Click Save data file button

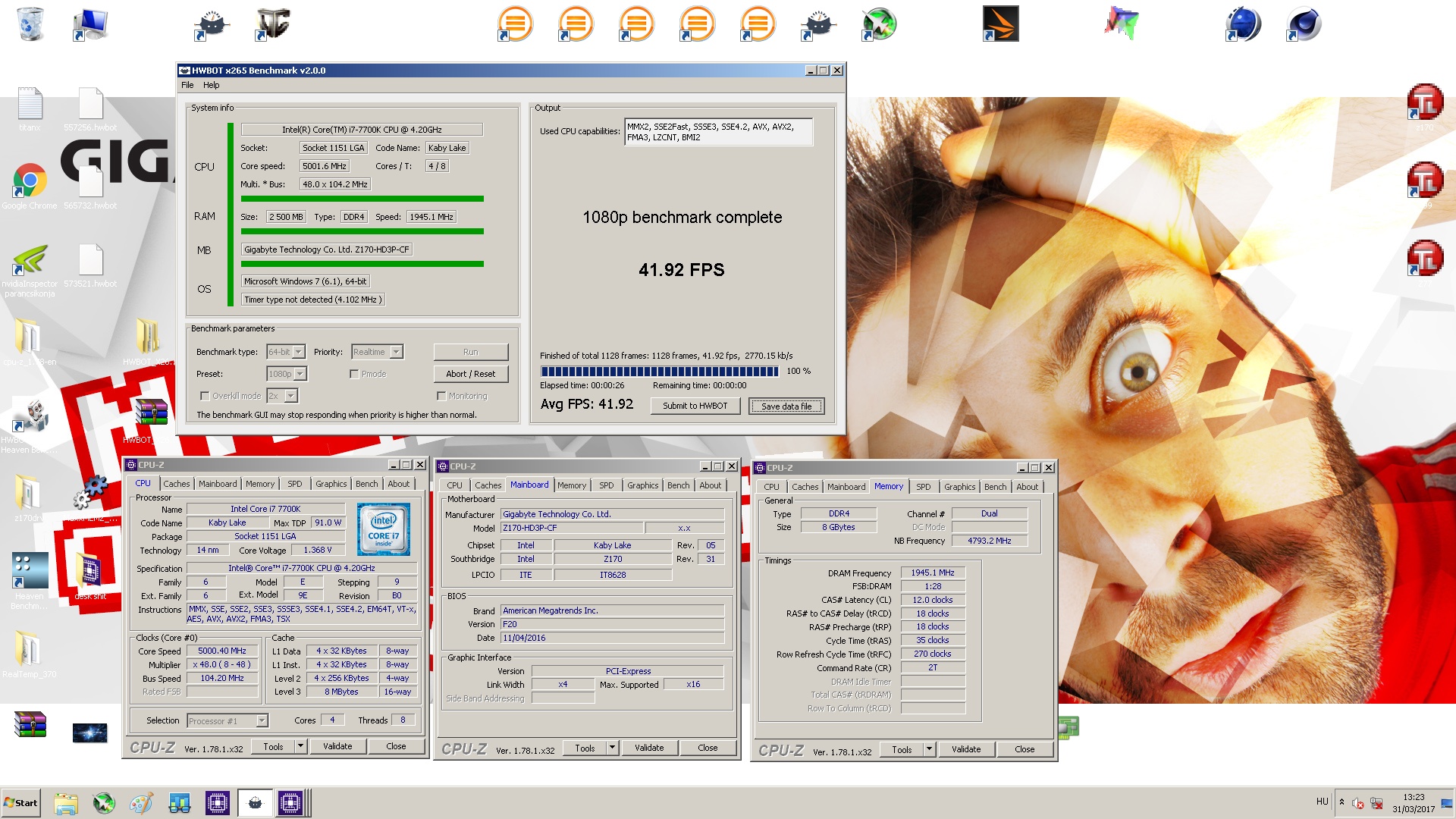coord(786,406)
